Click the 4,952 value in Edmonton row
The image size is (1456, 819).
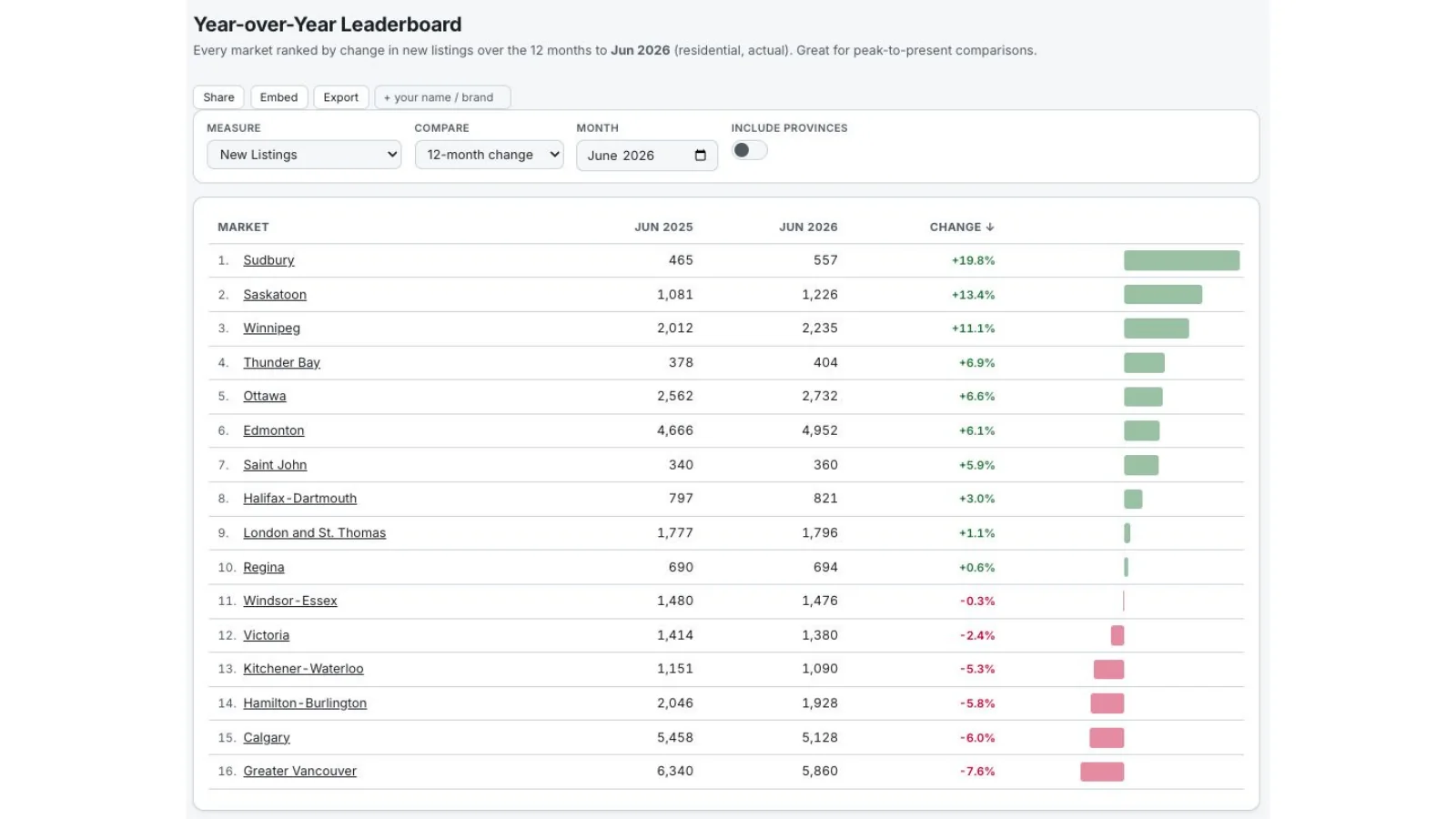tap(820, 430)
